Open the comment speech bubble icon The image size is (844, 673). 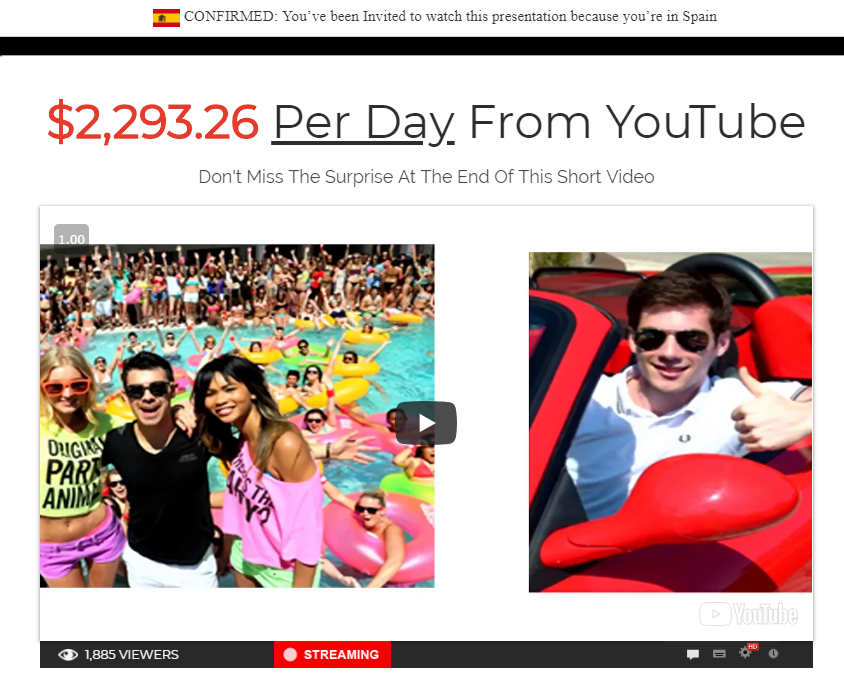pos(693,654)
